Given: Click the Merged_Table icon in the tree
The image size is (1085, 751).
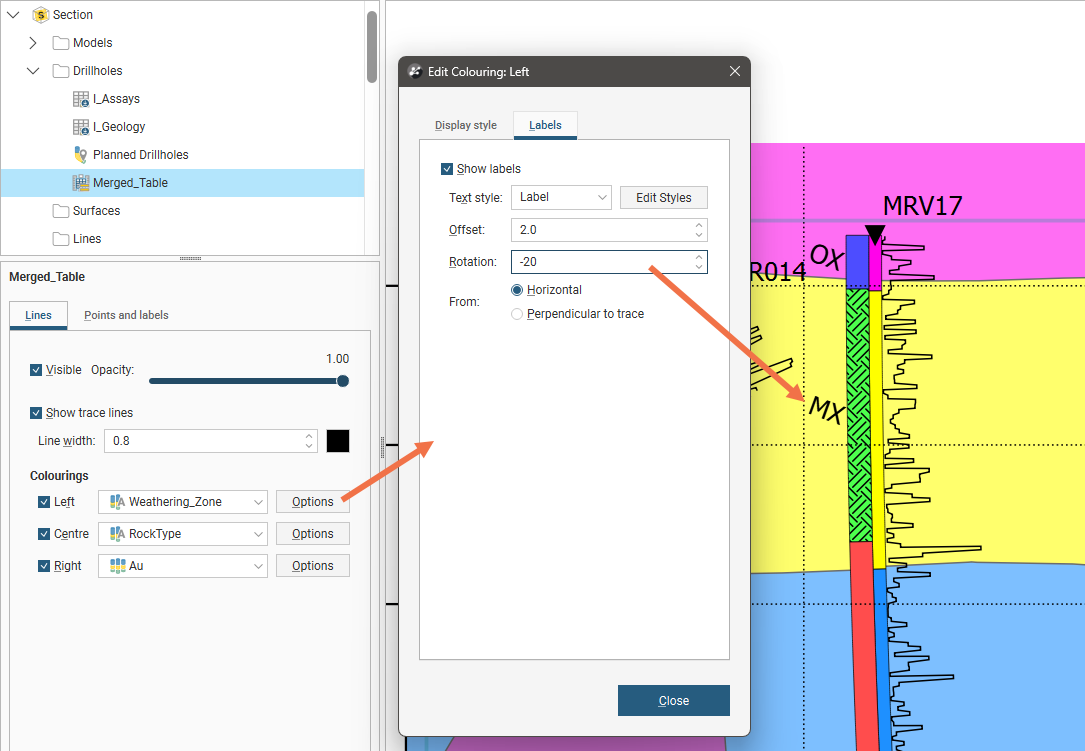Looking at the screenshot, I should (82, 183).
